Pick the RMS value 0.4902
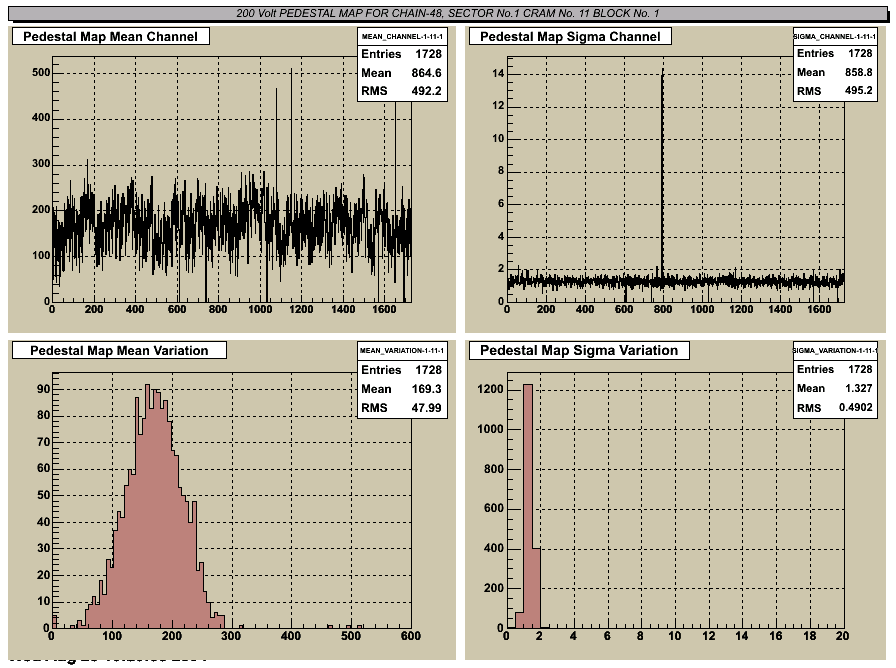Image resolution: width=896 pixels, height=668 pixels. pyautogui.click(x=855, y=407)
